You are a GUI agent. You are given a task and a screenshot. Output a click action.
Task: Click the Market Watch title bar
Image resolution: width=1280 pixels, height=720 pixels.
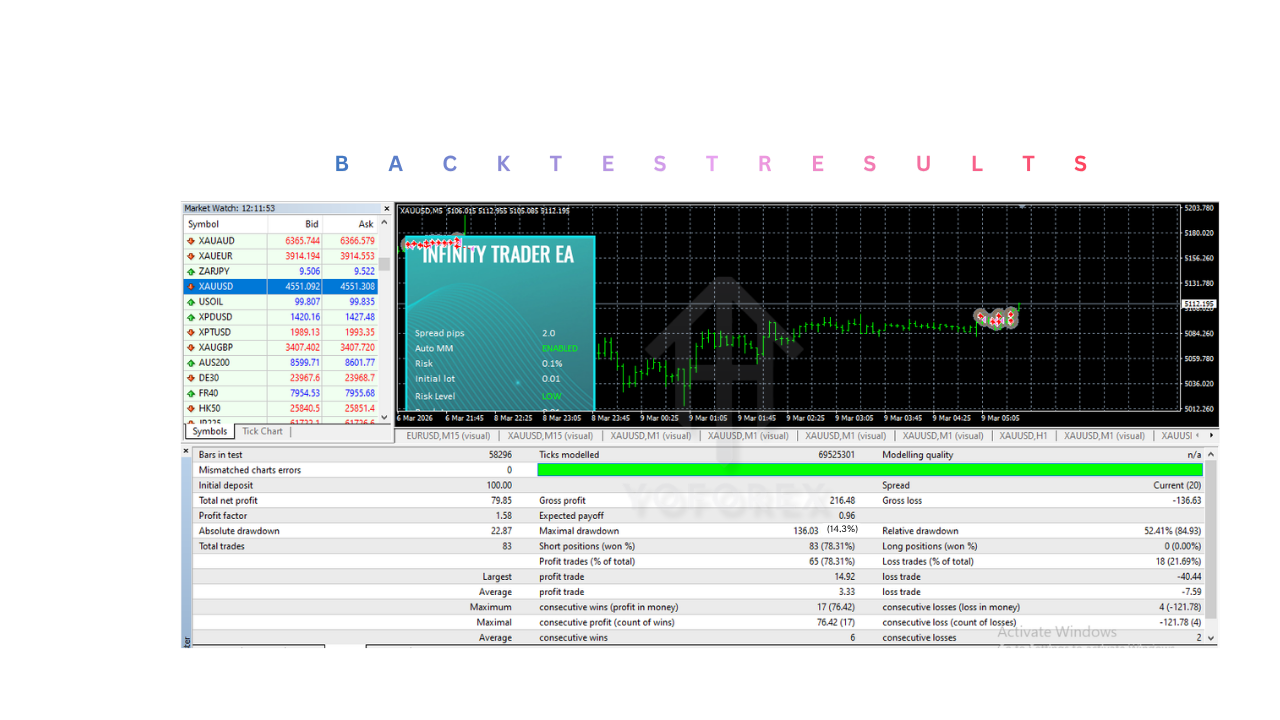(280, 208)
